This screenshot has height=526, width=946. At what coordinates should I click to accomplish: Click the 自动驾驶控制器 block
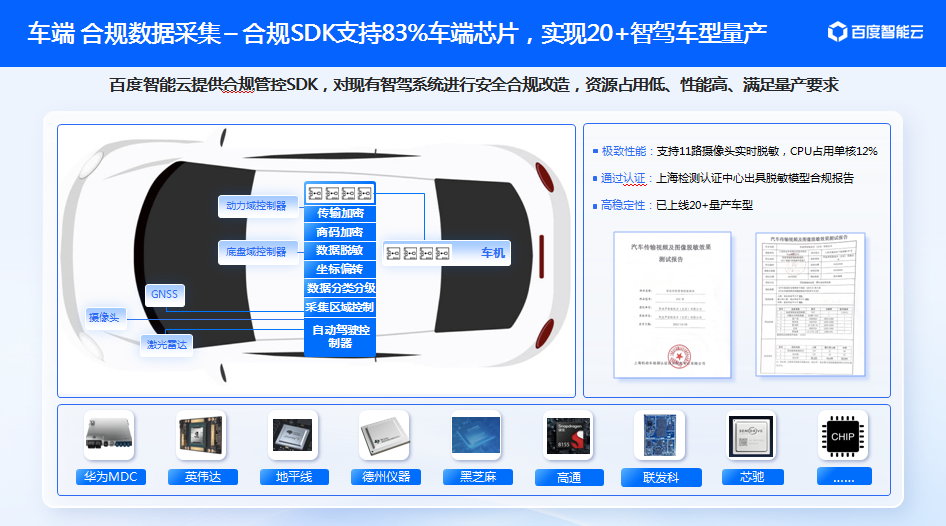click(340, 337)
